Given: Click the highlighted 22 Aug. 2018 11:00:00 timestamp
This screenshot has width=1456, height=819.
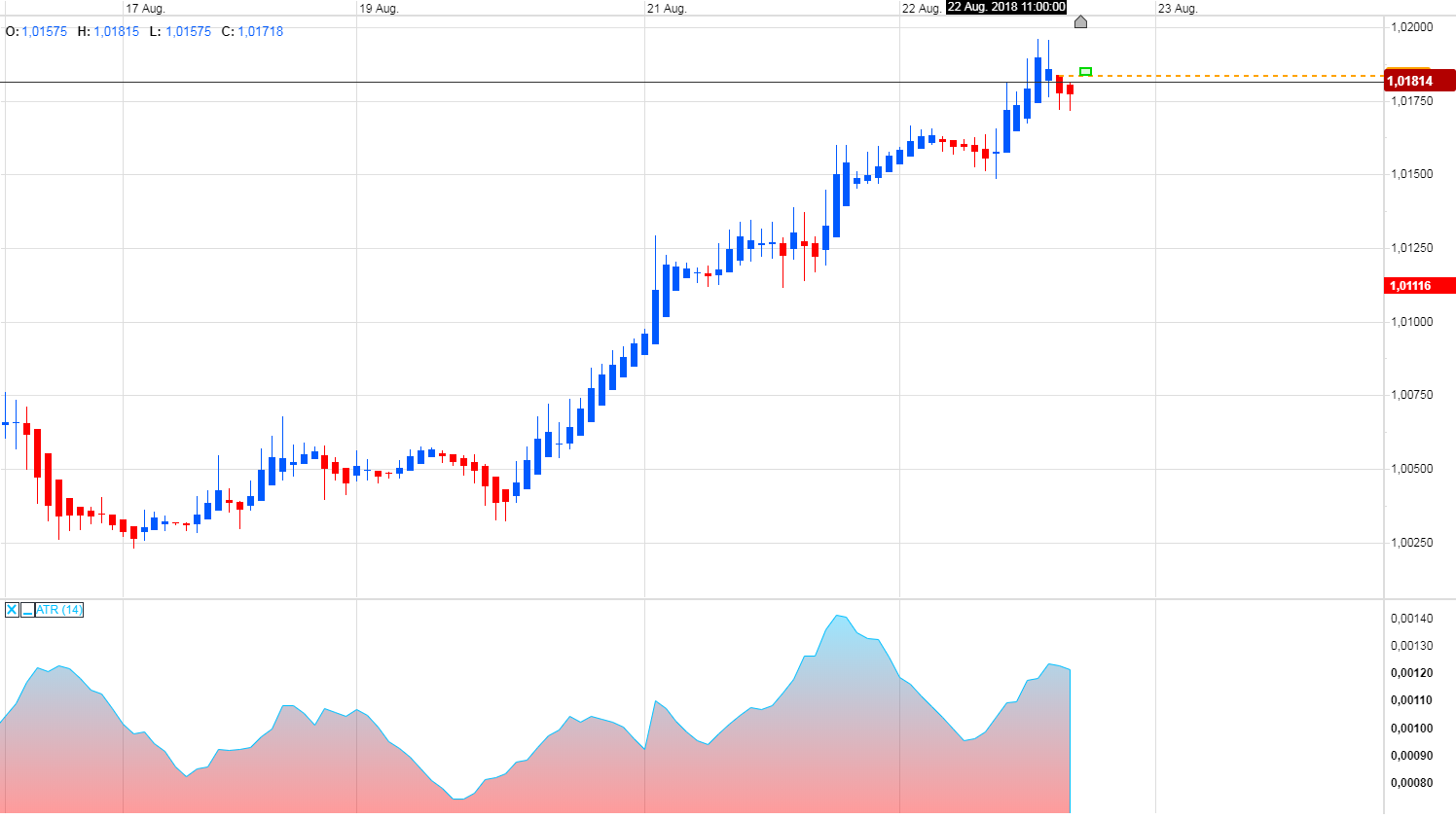Looking at the screenshot, I should coord(1006,8).
